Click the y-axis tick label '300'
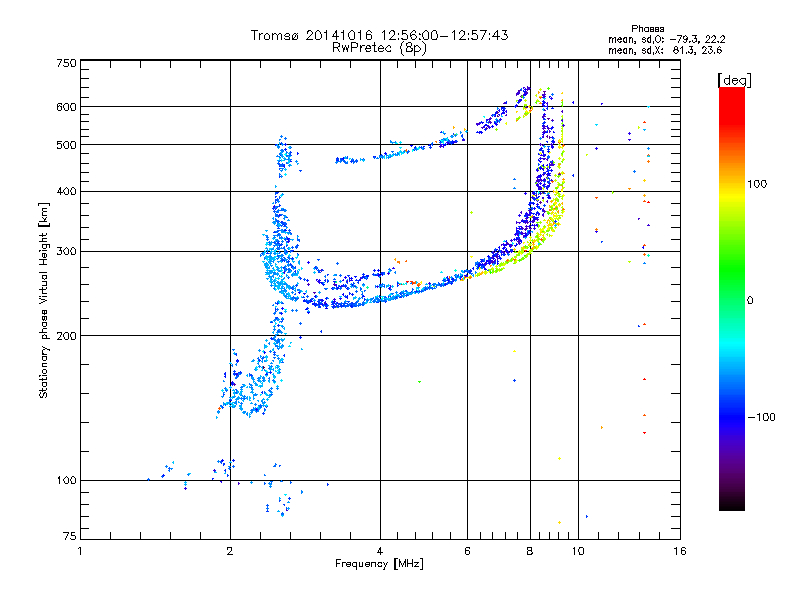Screen dimensions: 800x600 point(66,252)
